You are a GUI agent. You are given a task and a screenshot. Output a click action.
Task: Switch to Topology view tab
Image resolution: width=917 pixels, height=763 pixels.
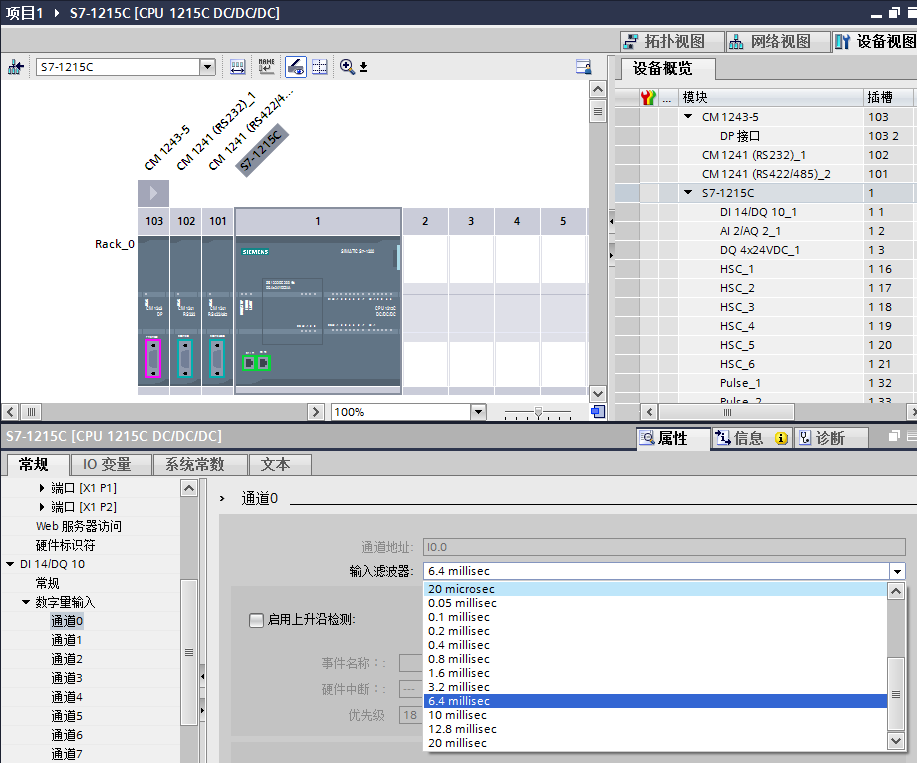click(672, 42)
